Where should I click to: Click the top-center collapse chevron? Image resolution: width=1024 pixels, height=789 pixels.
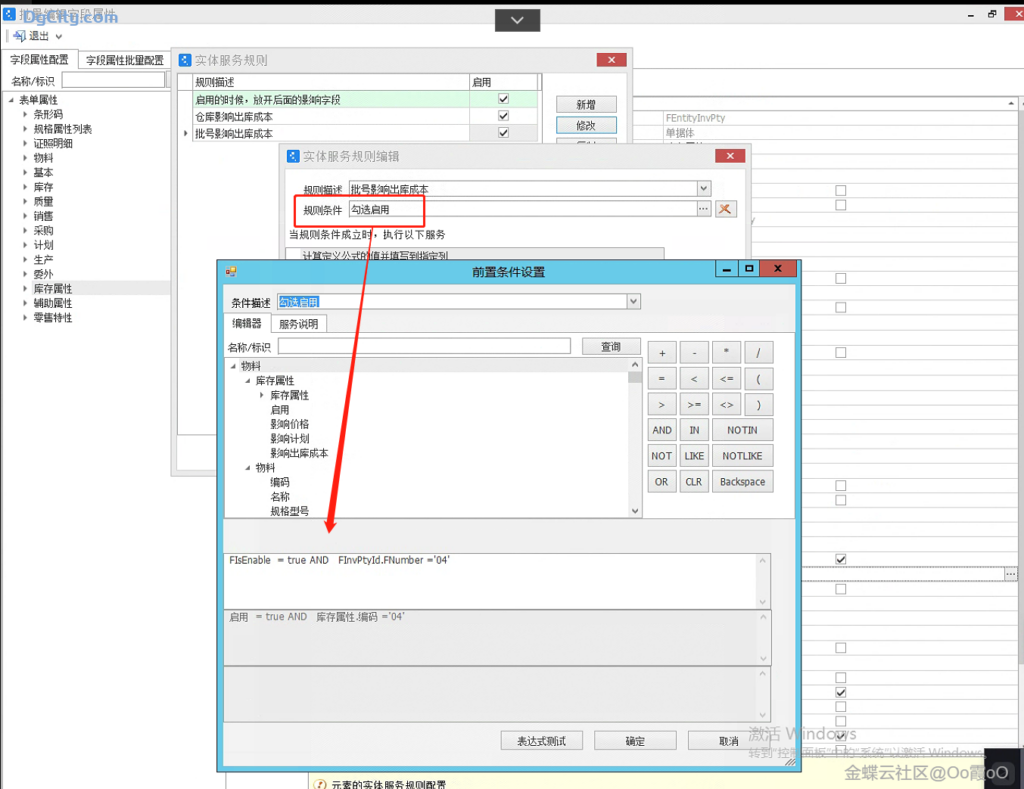pos(517,20)
